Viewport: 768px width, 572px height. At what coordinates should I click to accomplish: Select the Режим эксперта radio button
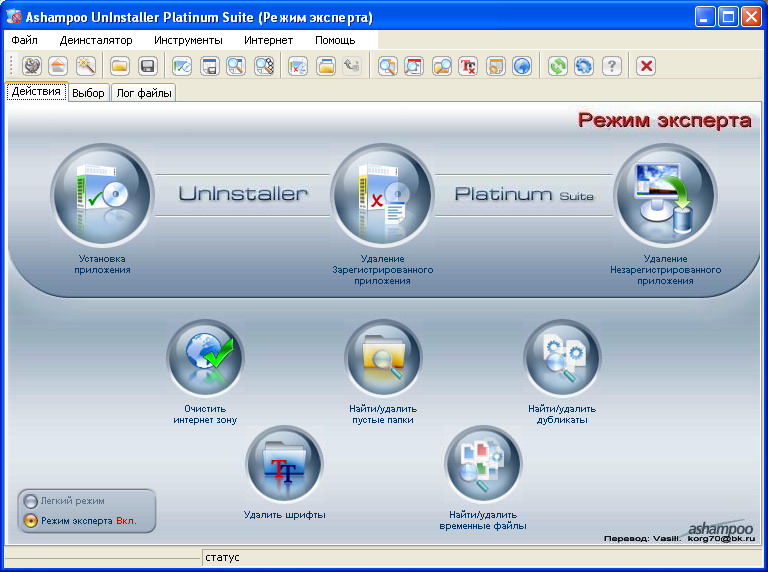[31, 521]
